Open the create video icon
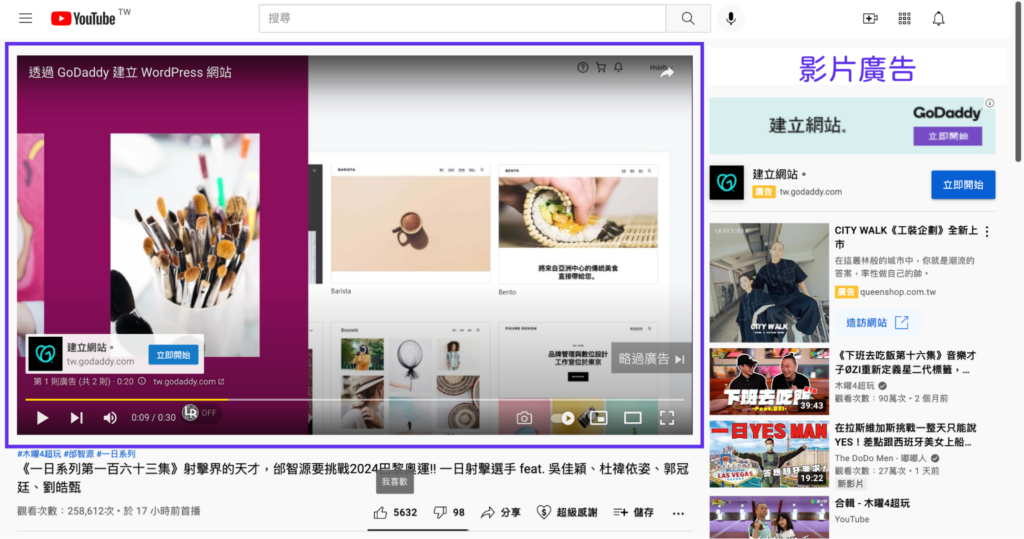The image size is (1024, 539). [x=870, y=18]
